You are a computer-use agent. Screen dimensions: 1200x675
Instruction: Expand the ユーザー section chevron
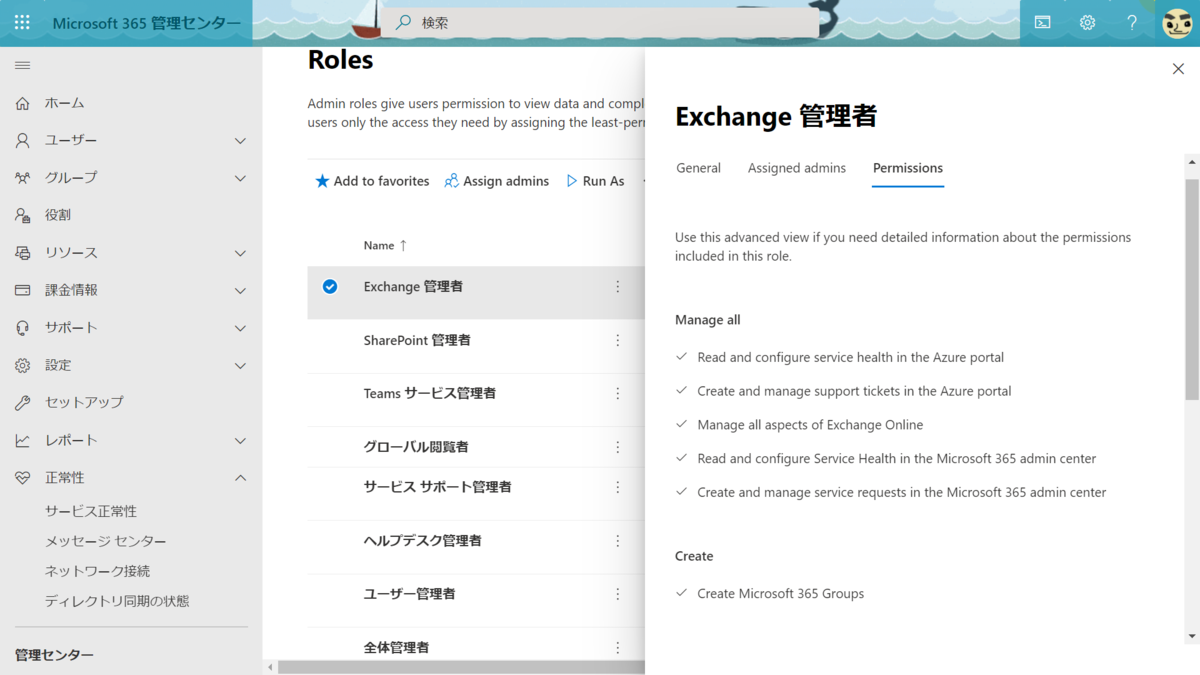click(x=240, y=141)
